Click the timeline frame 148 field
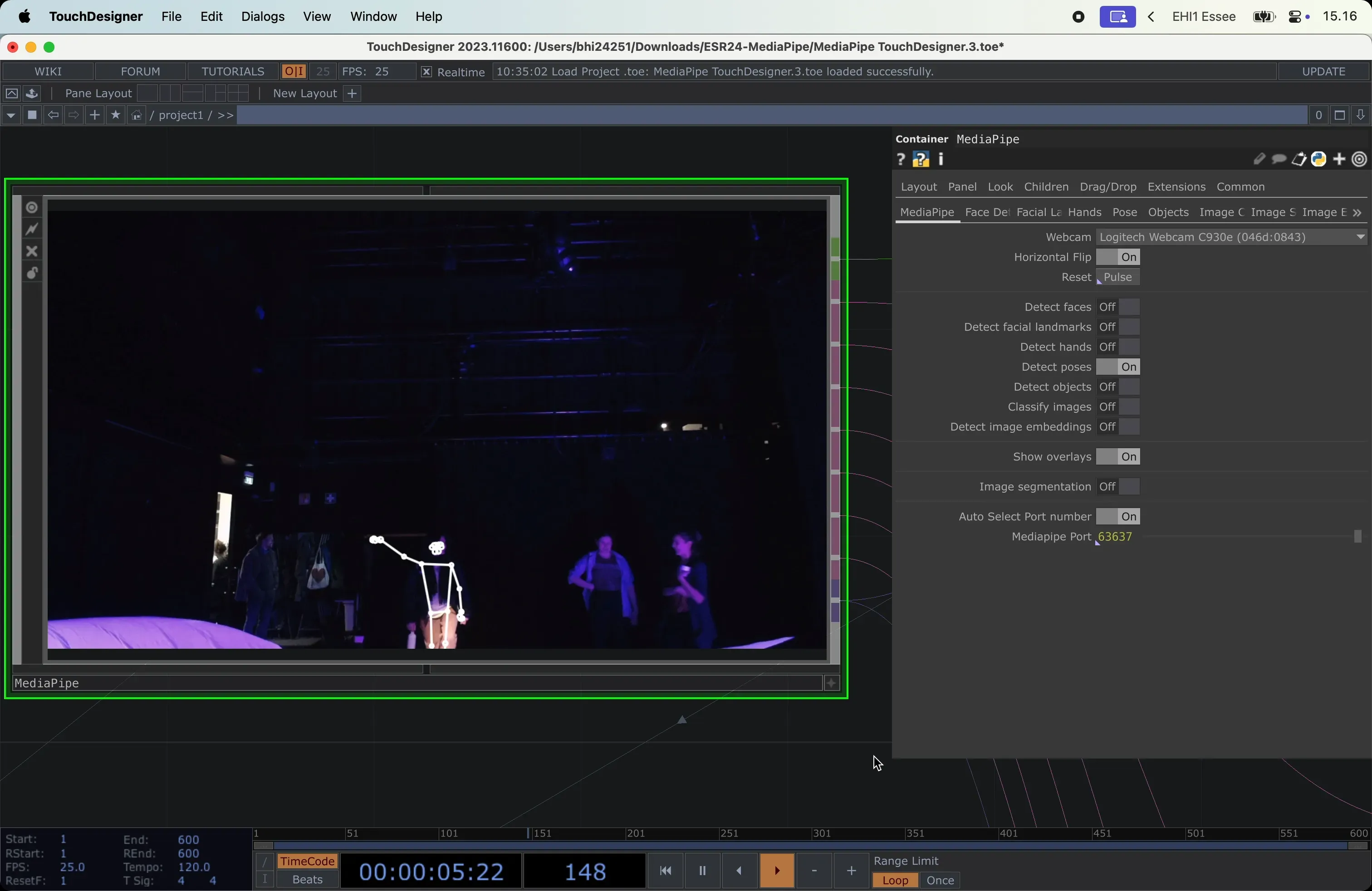The width and height of the screenshot is (1372, 891). pyautogui.click(x=584, y=871)
